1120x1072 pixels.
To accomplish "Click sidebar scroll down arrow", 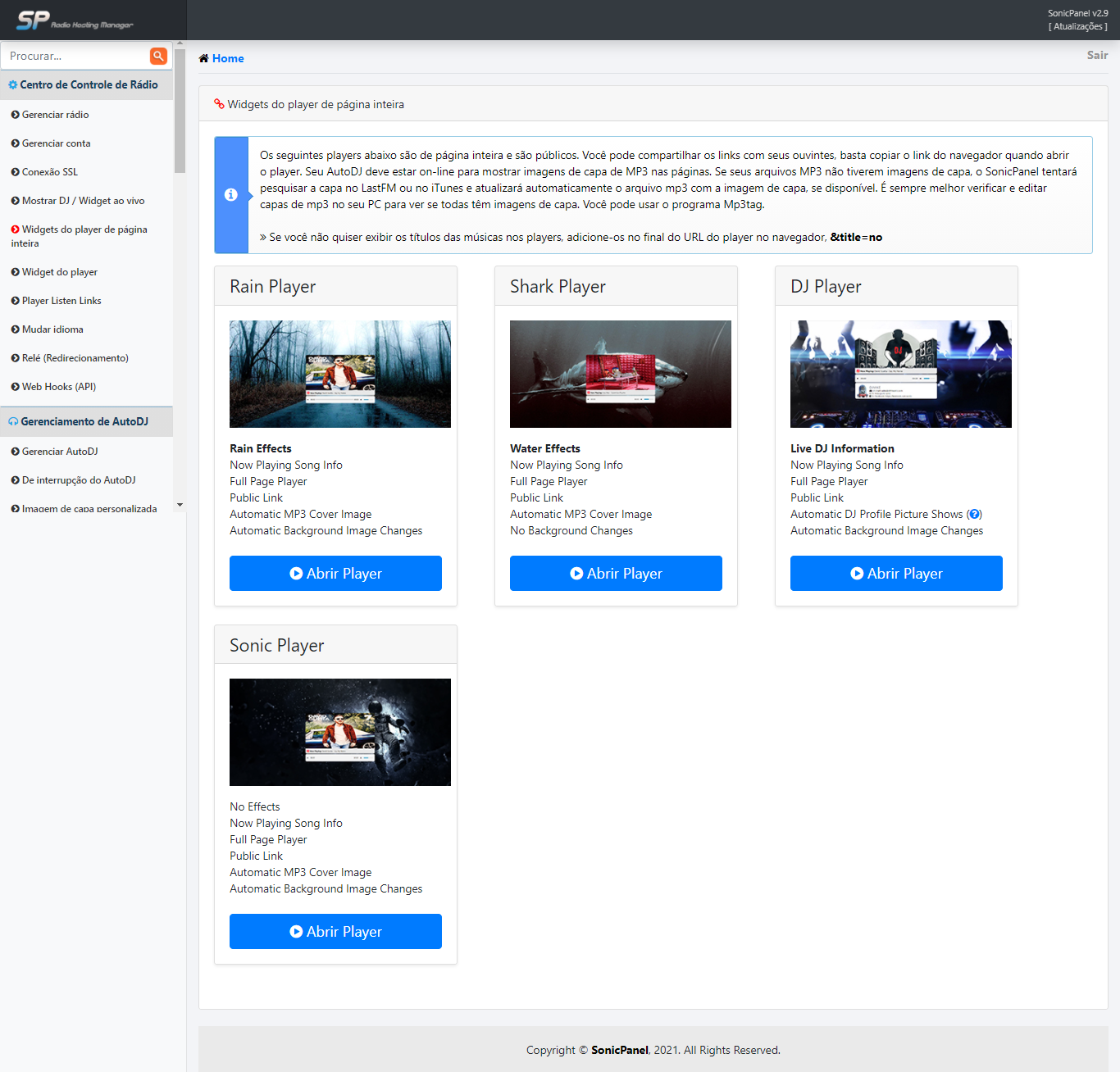I will (x=180, y=505).
